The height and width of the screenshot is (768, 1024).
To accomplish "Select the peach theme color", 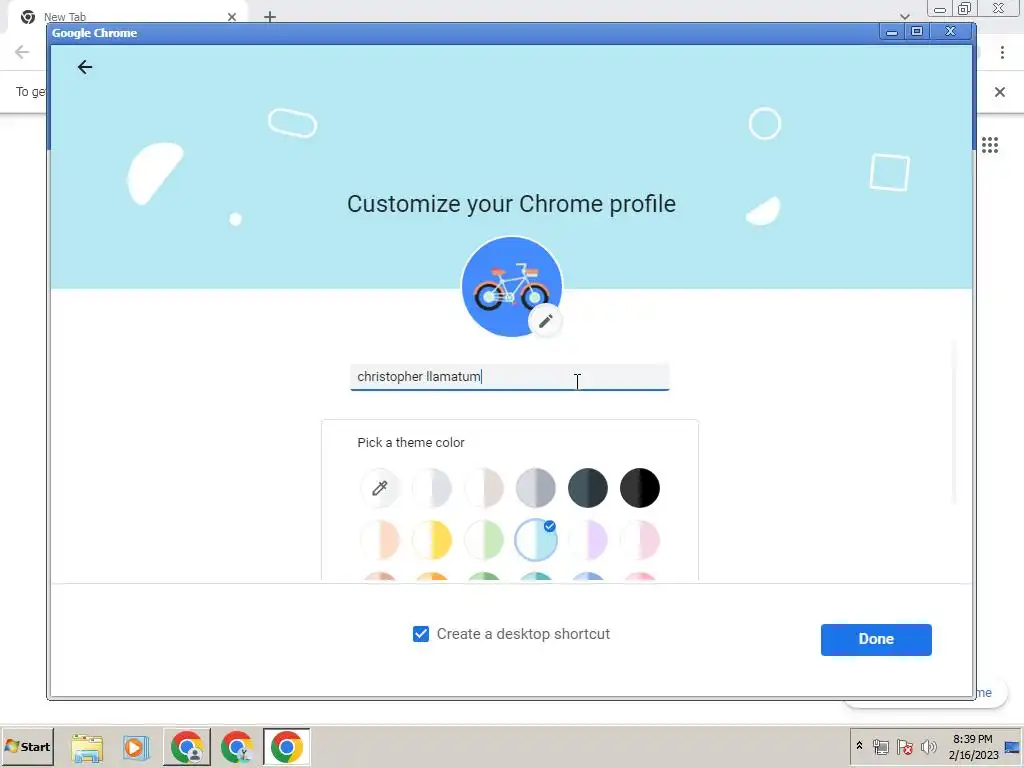I will click(379, 540).
